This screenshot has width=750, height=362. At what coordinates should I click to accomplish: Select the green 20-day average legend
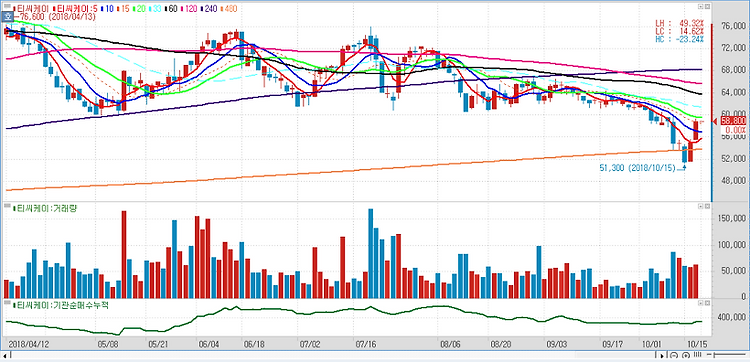[139, 9]
